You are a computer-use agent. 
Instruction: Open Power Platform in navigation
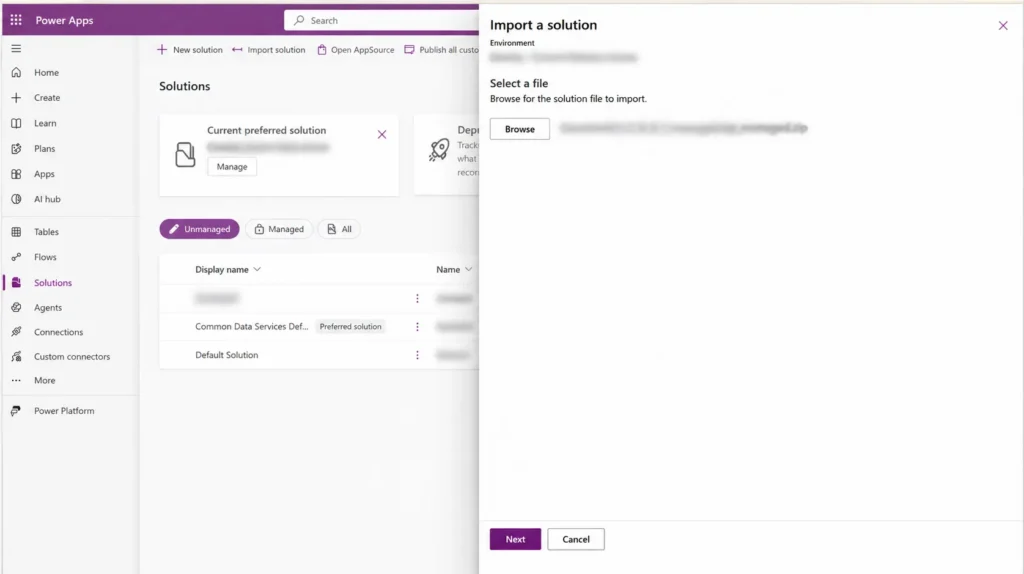pyautogui.click(x=64, y=411)
